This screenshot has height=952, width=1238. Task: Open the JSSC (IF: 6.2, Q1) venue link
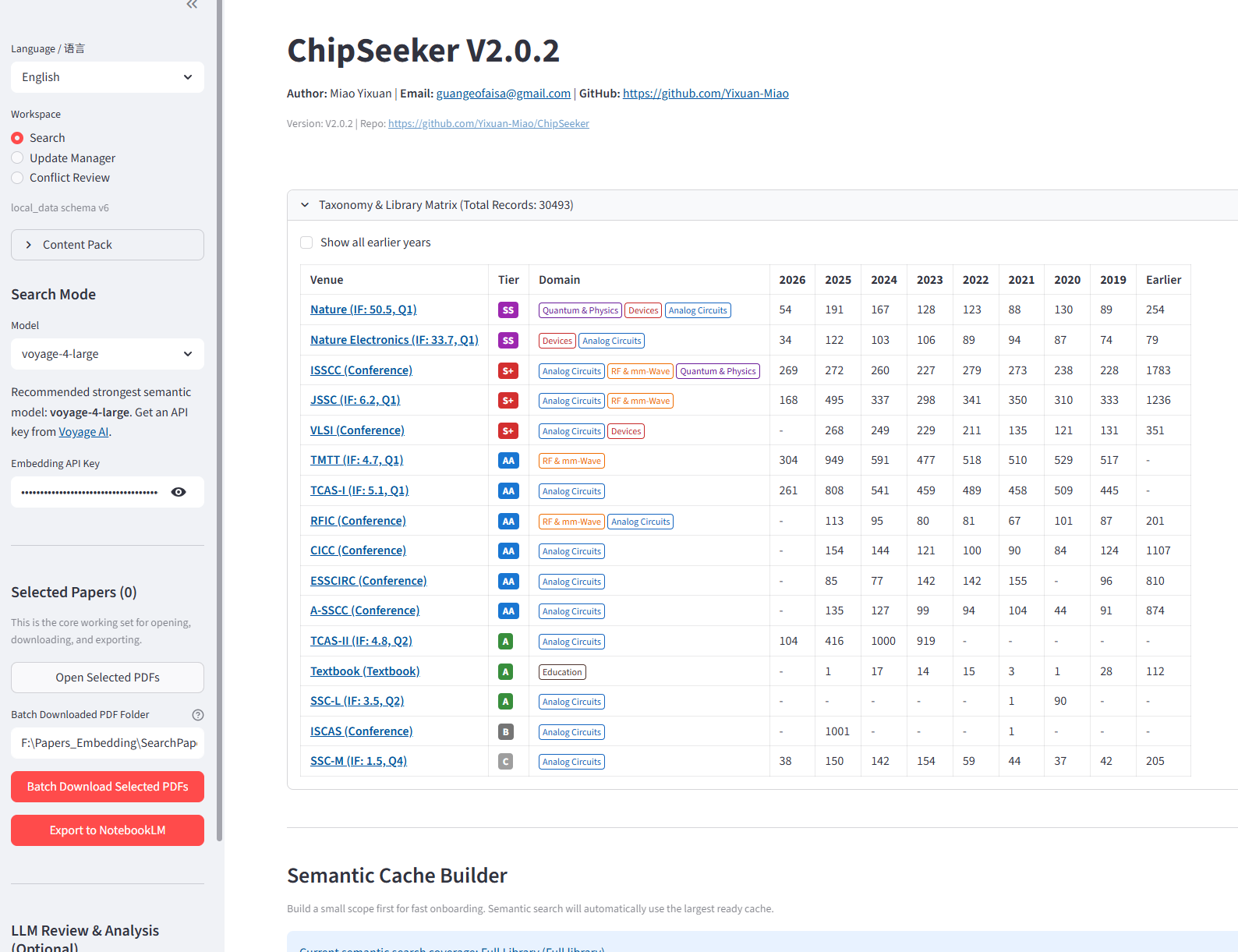coord(355,400)
